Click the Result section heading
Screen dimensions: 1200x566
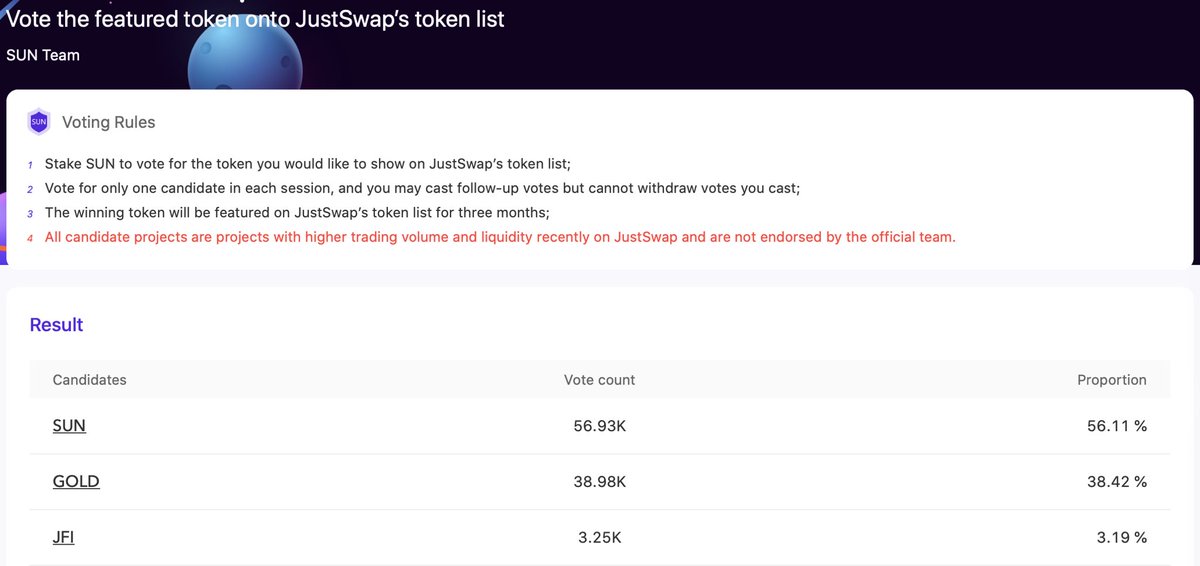click(x=57, y=325)
